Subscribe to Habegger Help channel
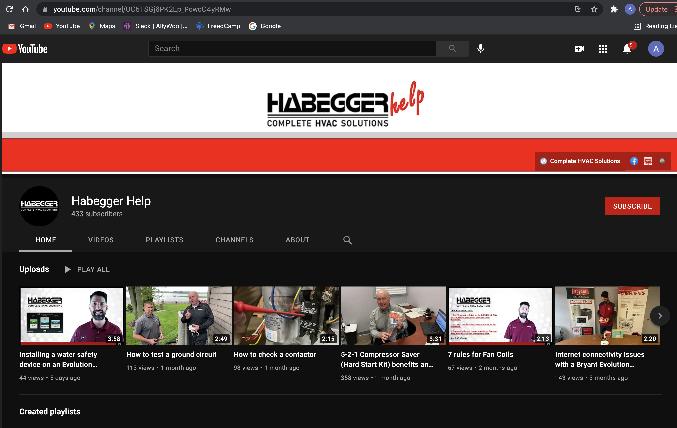677x428 pixels. 632,206
